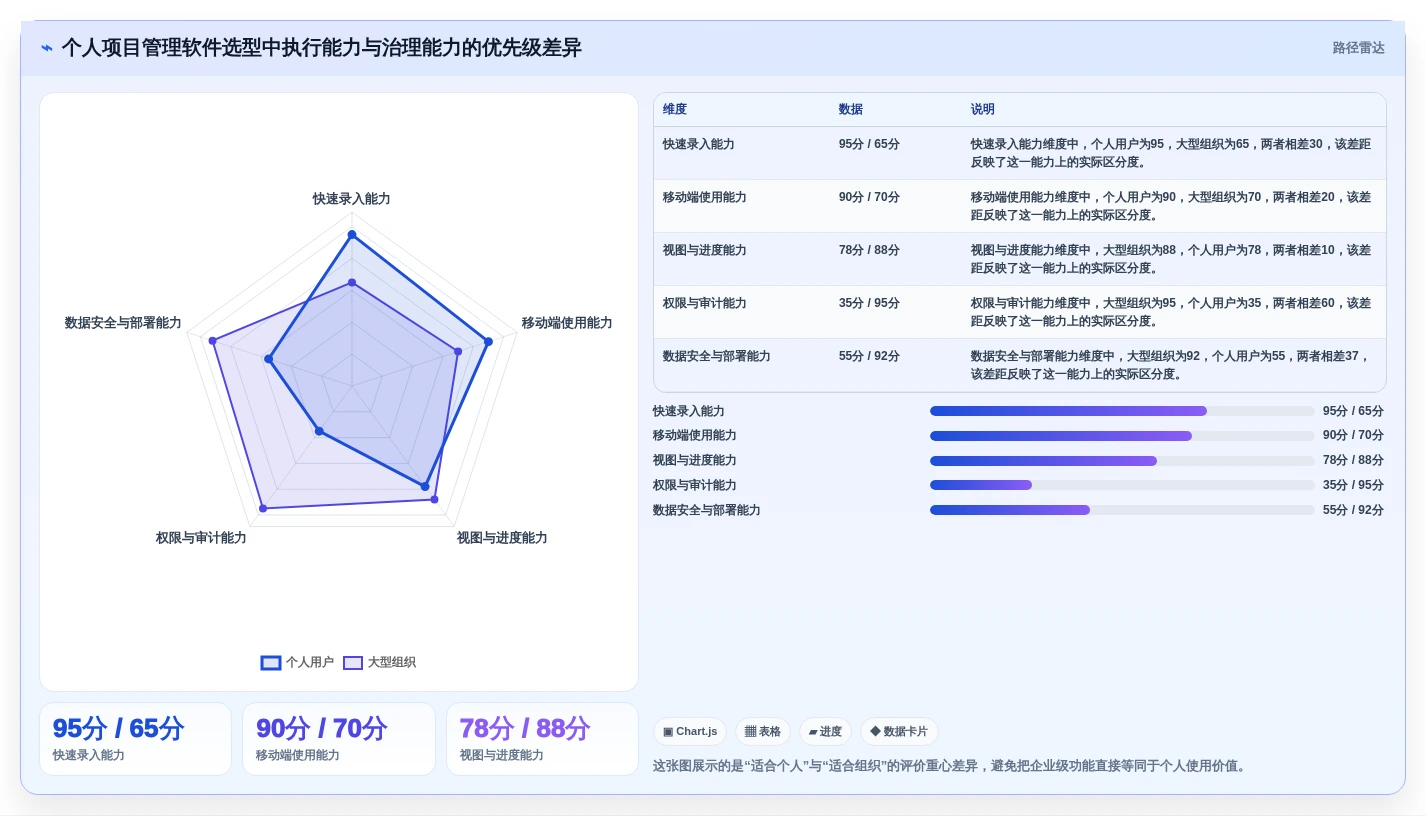This screenshot has height=816, width=1426.
Task: Click the 权限与审计能力 progress bar
Action: click(x=1122, y=485)
